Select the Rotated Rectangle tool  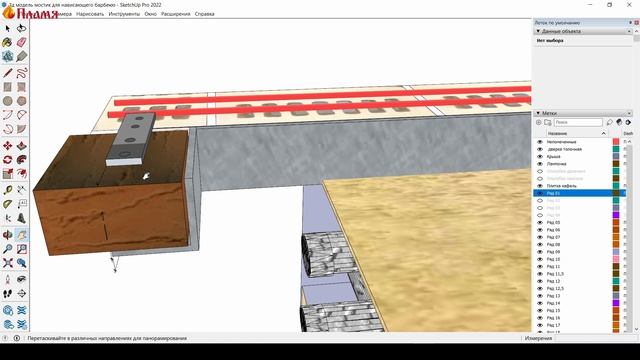pos(22,87)
